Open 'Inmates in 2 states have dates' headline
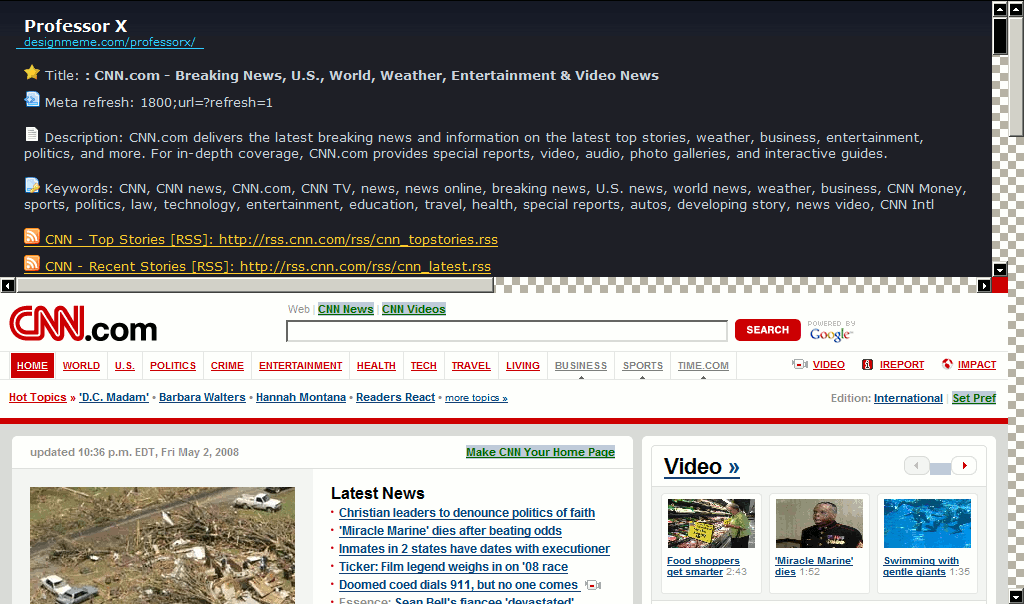1024x604 pixels. 474,549
